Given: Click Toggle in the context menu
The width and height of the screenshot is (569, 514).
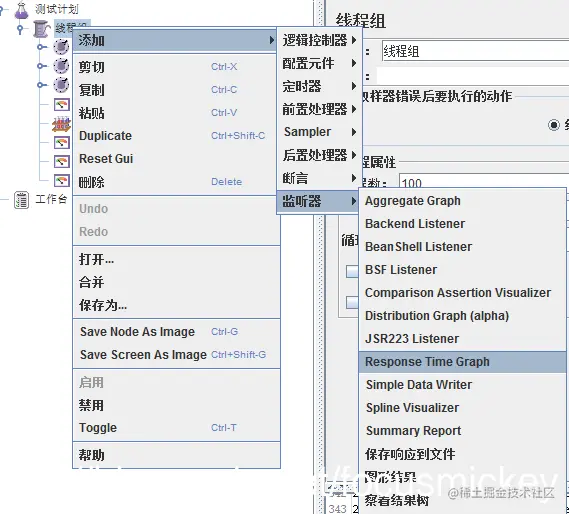Looking at the screenshot, I should [x=177, y=428].
